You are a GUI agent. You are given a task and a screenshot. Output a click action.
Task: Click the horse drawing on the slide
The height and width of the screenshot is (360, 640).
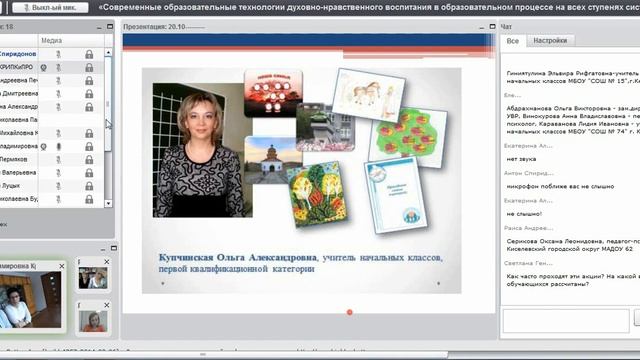pyautogui.click(x=369, y=95)
